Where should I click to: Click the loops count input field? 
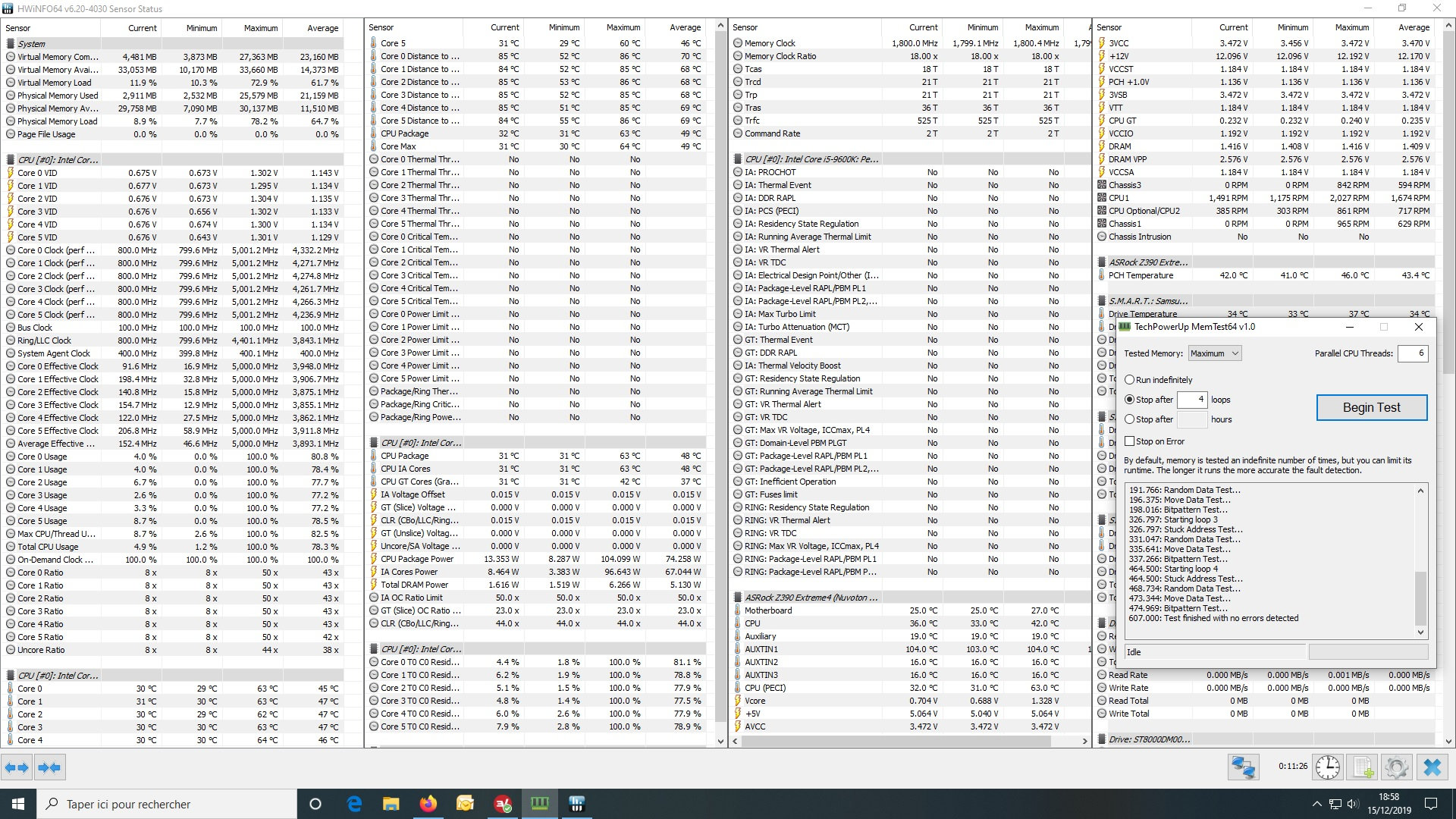pyautogui.click(x=1191, y=400)
